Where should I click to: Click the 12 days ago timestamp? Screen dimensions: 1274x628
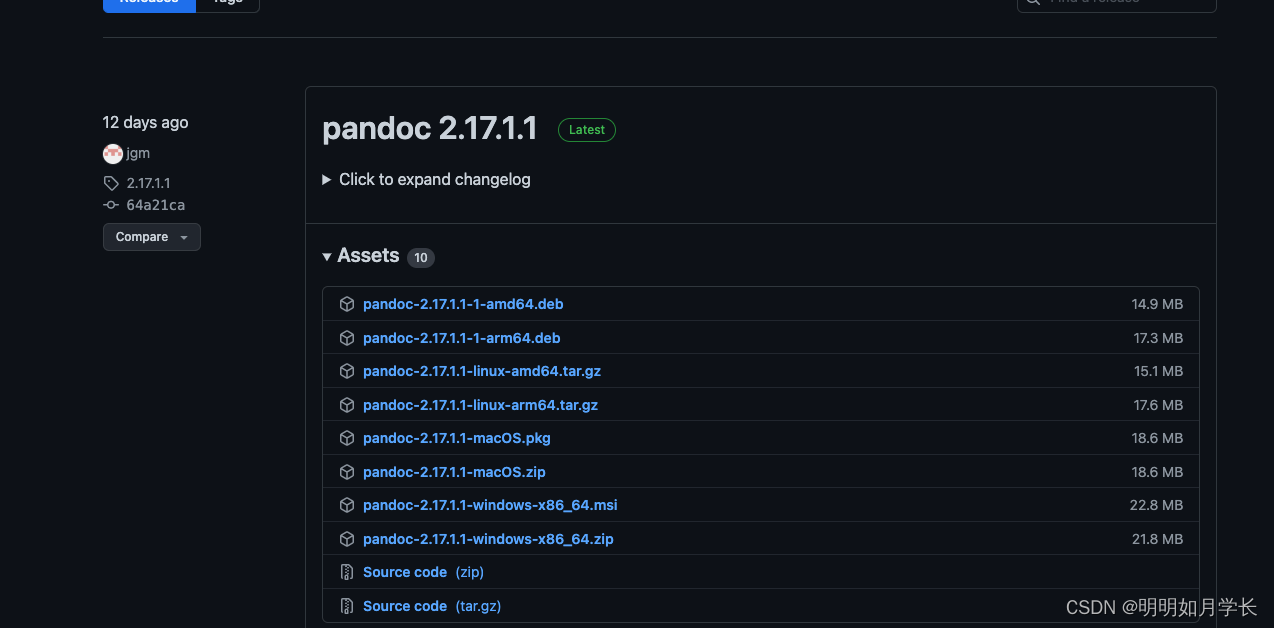coord(145,122)
